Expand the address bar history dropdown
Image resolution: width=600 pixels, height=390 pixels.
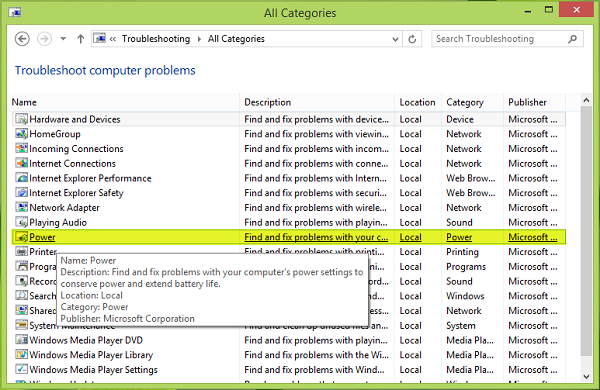click(395, 39)
